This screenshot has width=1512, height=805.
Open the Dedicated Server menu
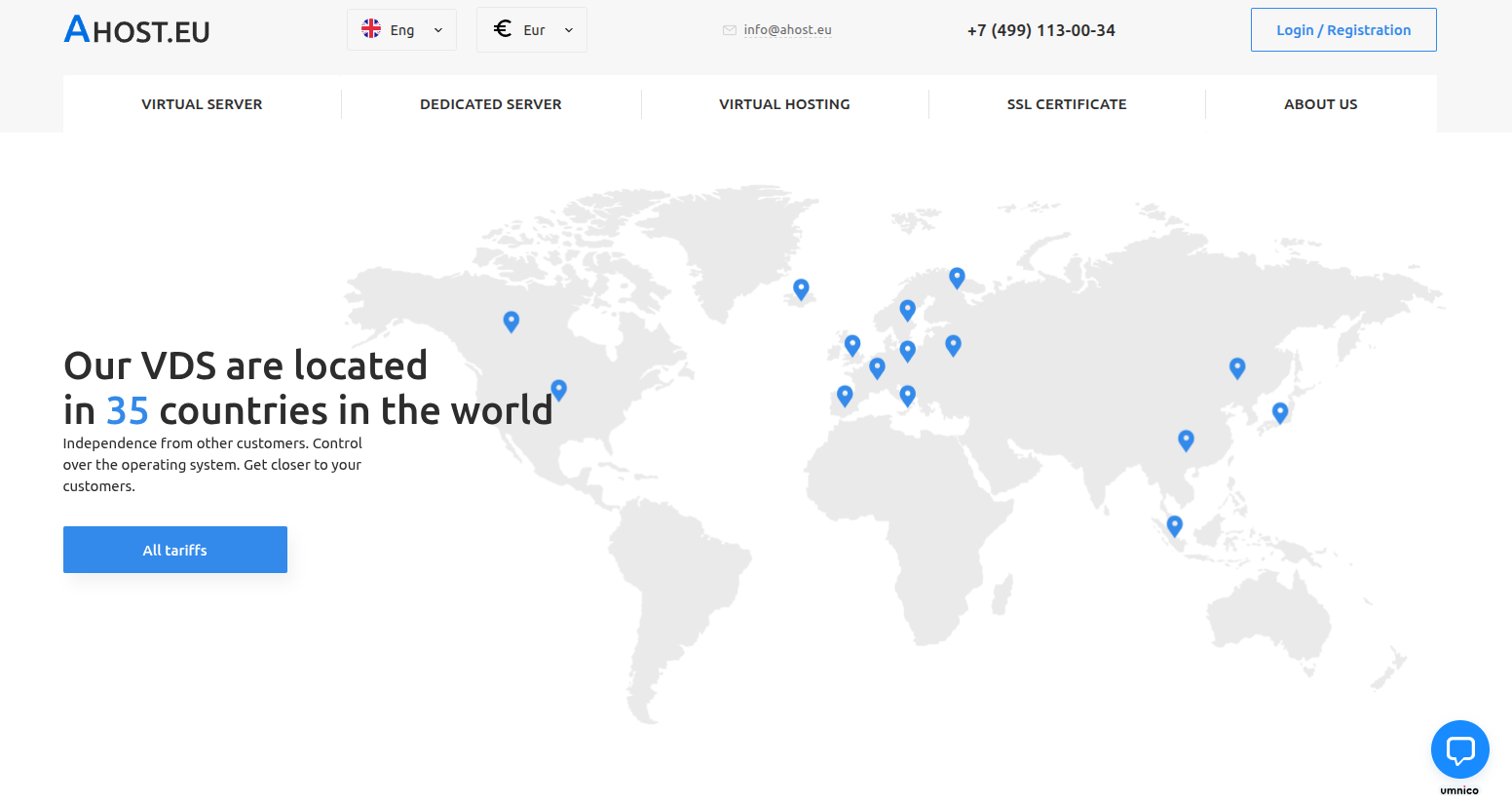coord(490,104)
